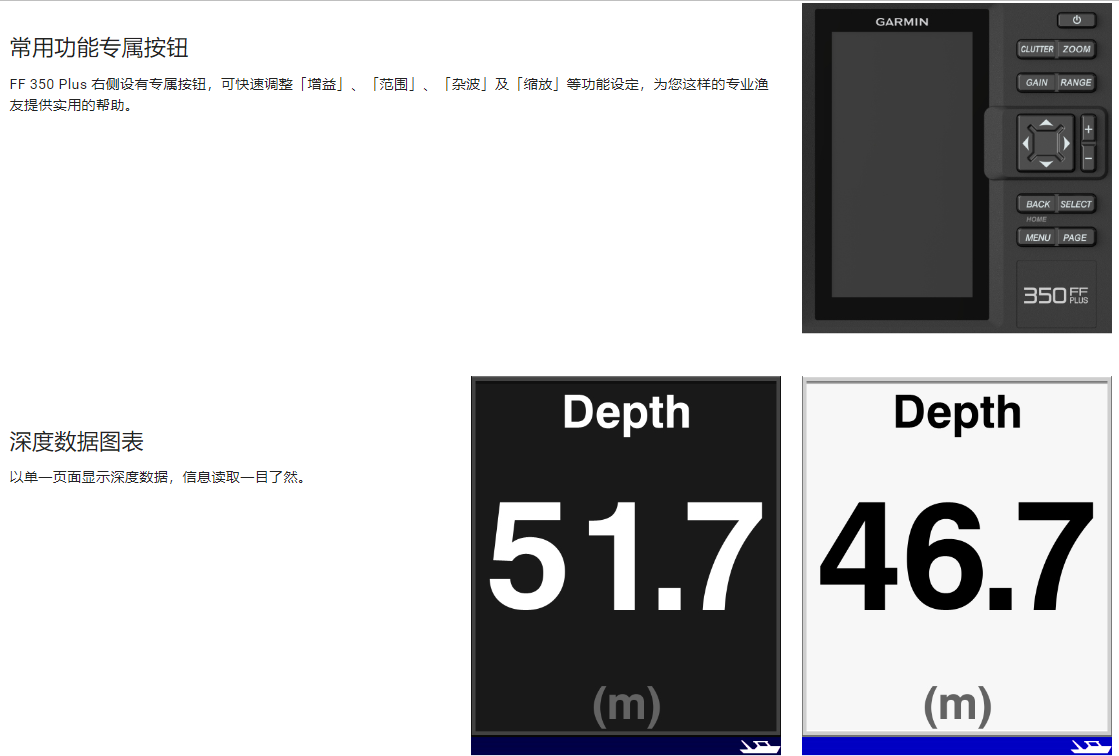The image size is (1119, 756).
Task: Click the light Depth 46.7 display image
Action: [957, 565]
